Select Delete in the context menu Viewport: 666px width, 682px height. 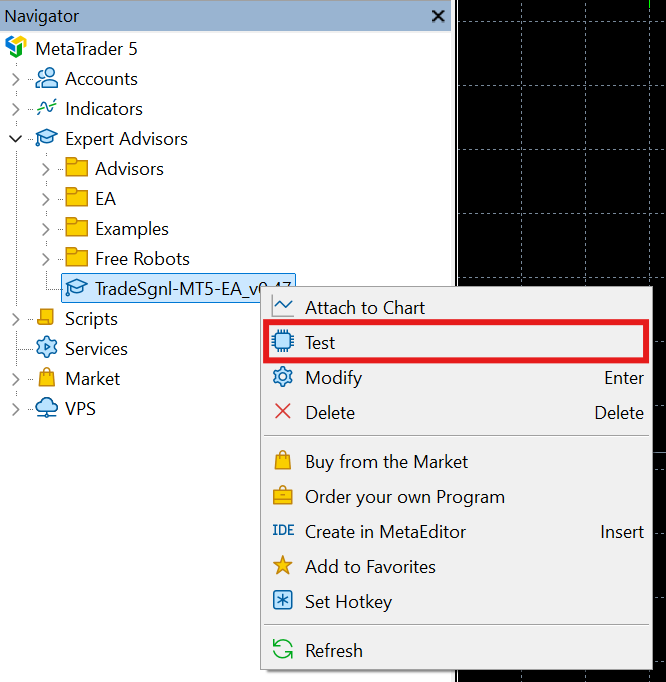(456, 412)
